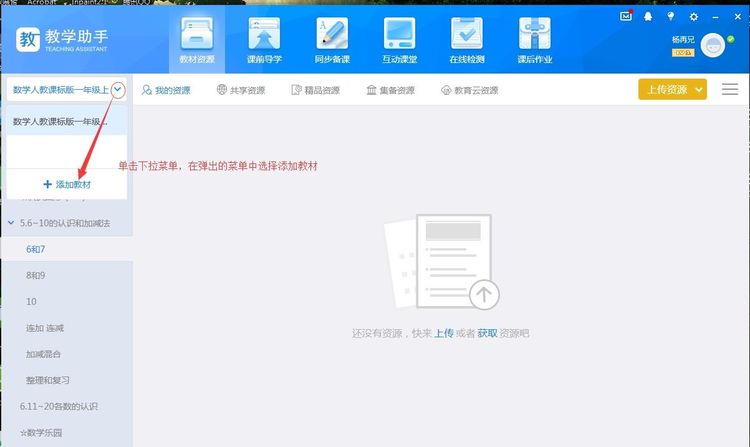Go to 同步备课 module
Viewport: 750px width, 447px height.
coord(331,40)
